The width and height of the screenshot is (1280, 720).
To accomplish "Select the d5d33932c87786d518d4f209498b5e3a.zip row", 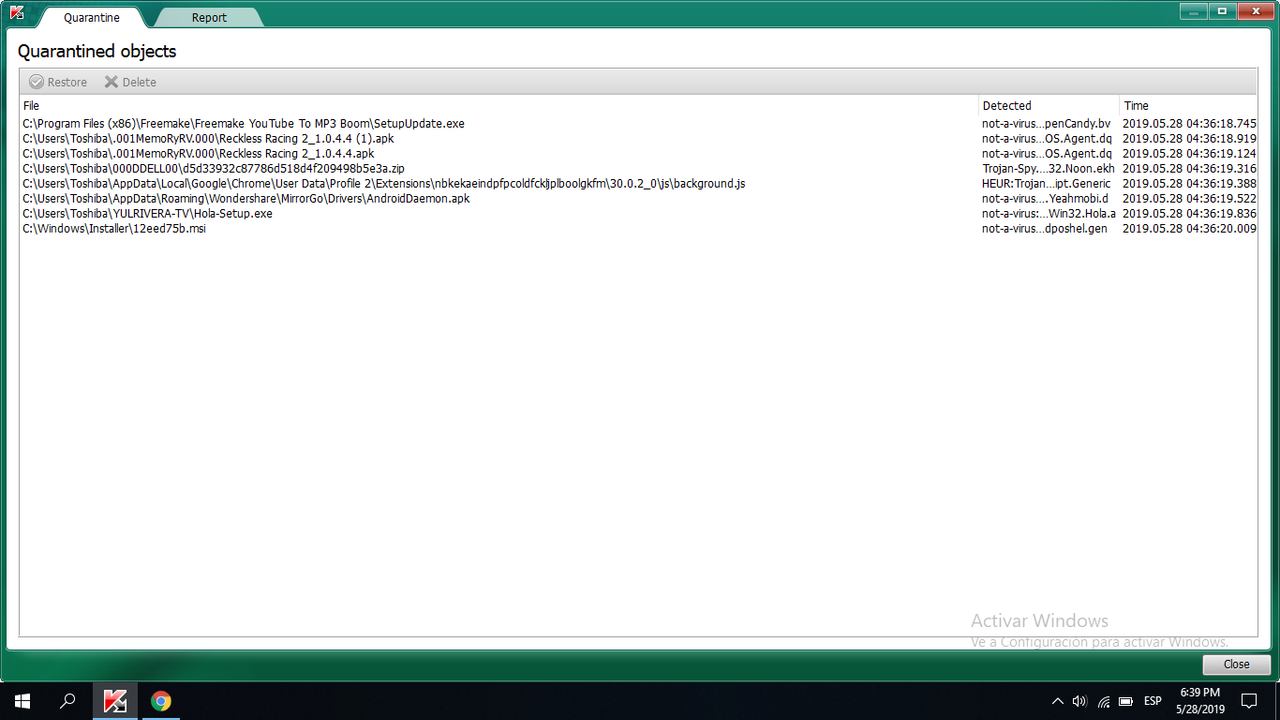I will (x=639, y=169).
